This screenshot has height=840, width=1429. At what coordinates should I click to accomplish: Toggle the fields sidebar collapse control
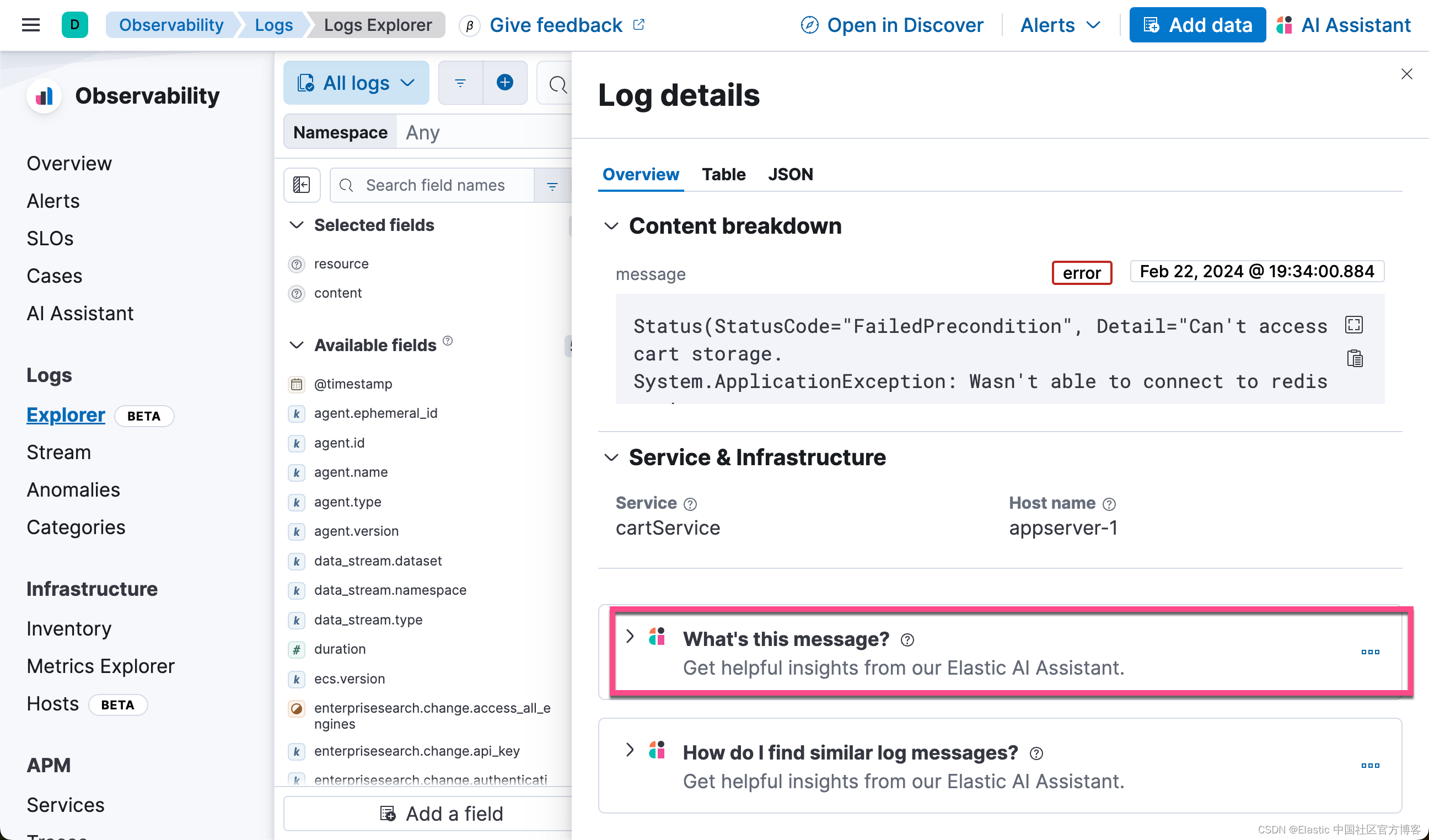(x=302, y=185)
